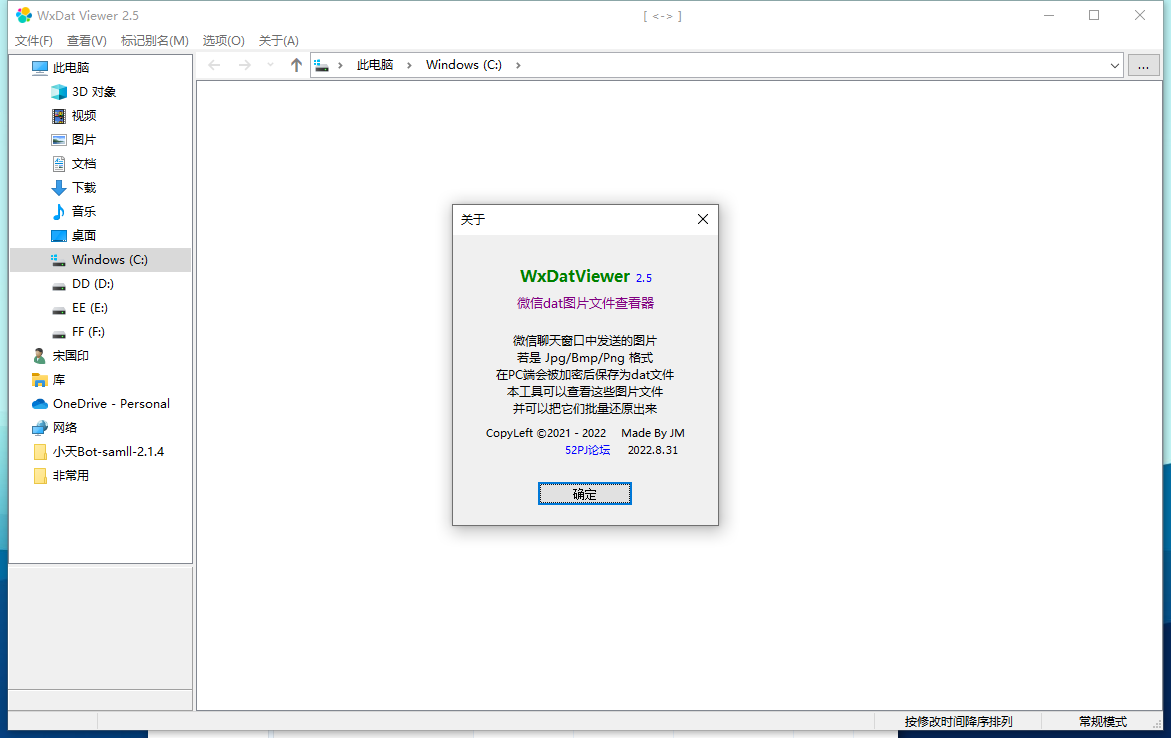Click the WxDat Viewer app logo icon
This screenshot has height=738, width=1171.
point(24,15)
